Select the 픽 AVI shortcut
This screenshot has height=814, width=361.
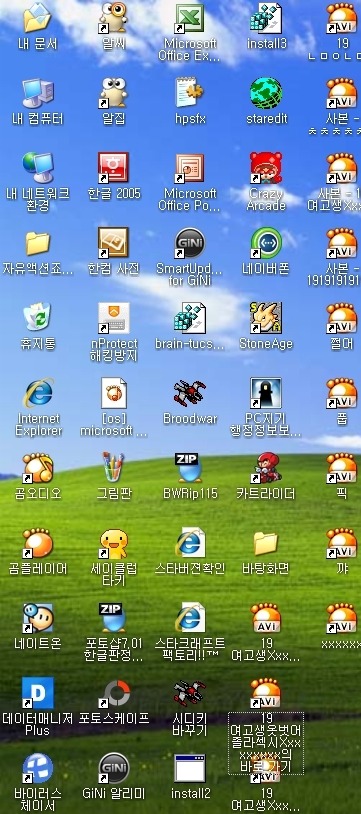[x=341, y=468]
